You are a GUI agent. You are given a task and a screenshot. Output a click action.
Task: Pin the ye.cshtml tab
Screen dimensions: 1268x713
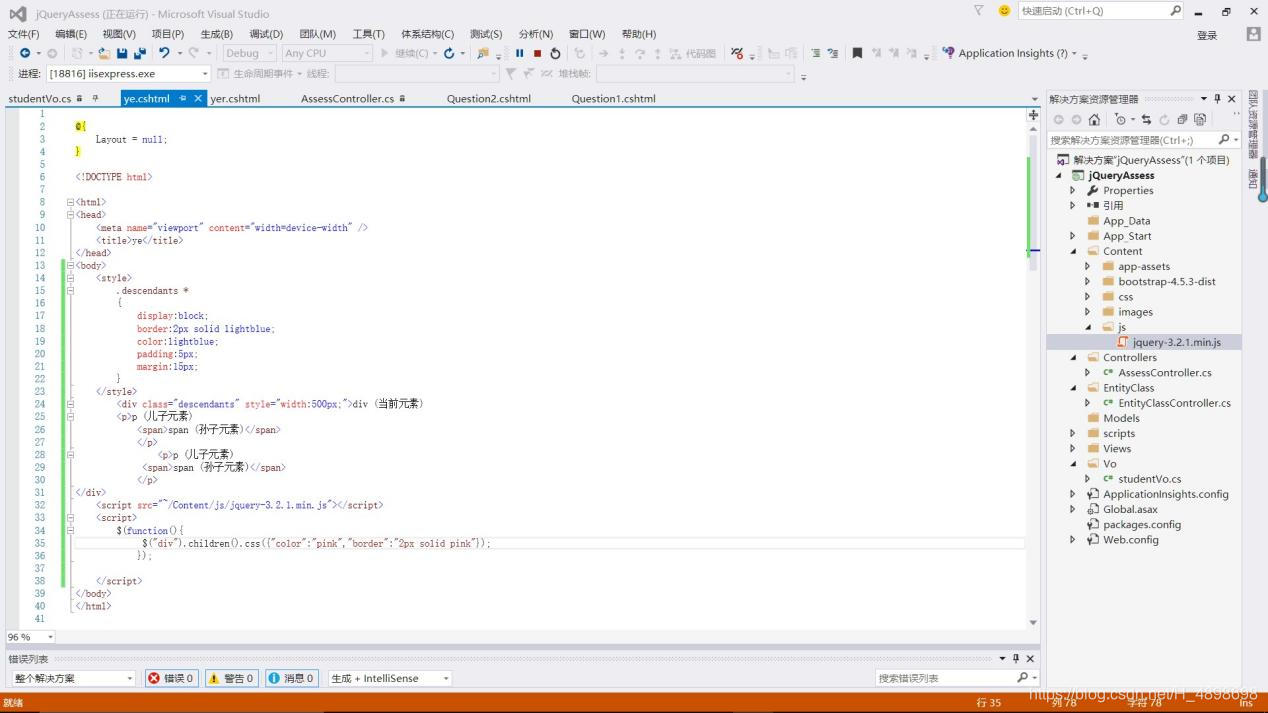(183, 99)
